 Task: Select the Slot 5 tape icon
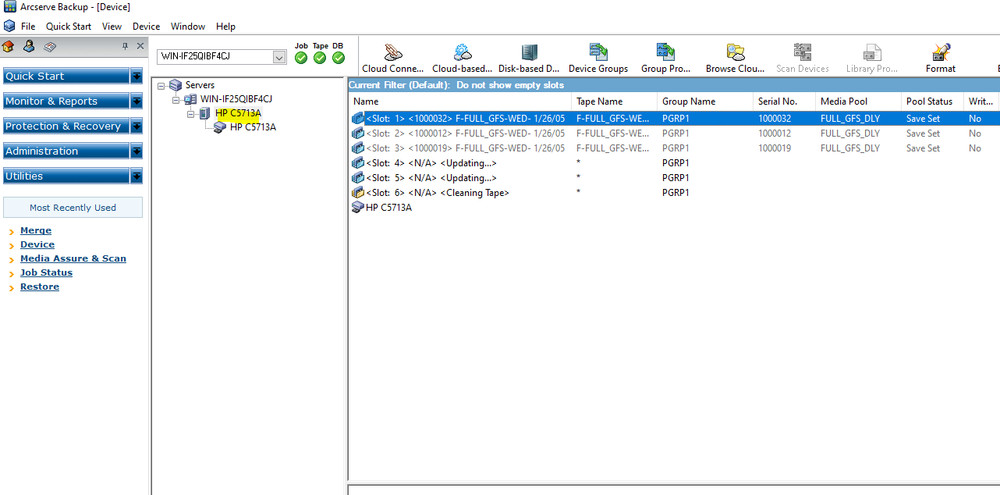coord(358,177)
